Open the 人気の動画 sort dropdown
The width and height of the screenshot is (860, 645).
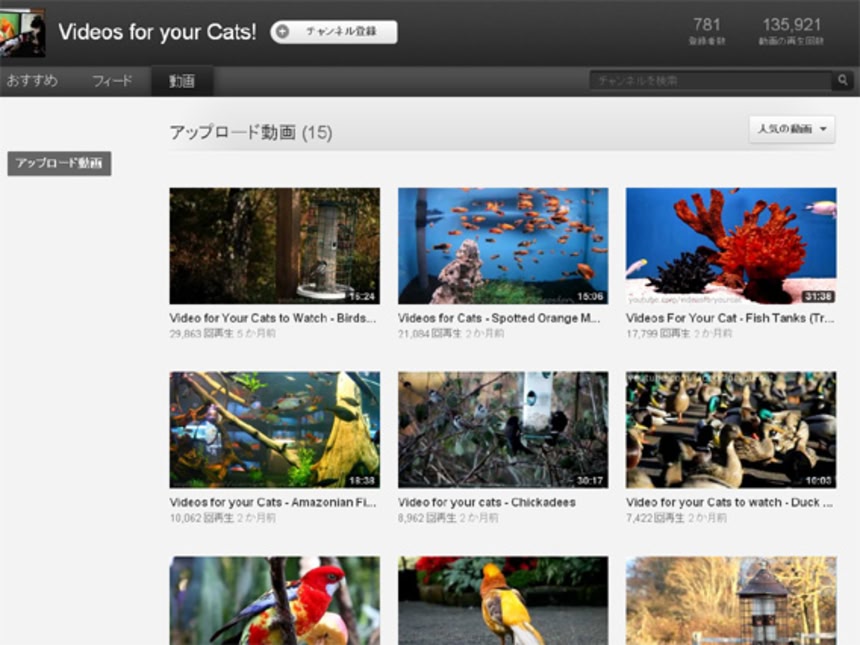(x=791, y=130)
